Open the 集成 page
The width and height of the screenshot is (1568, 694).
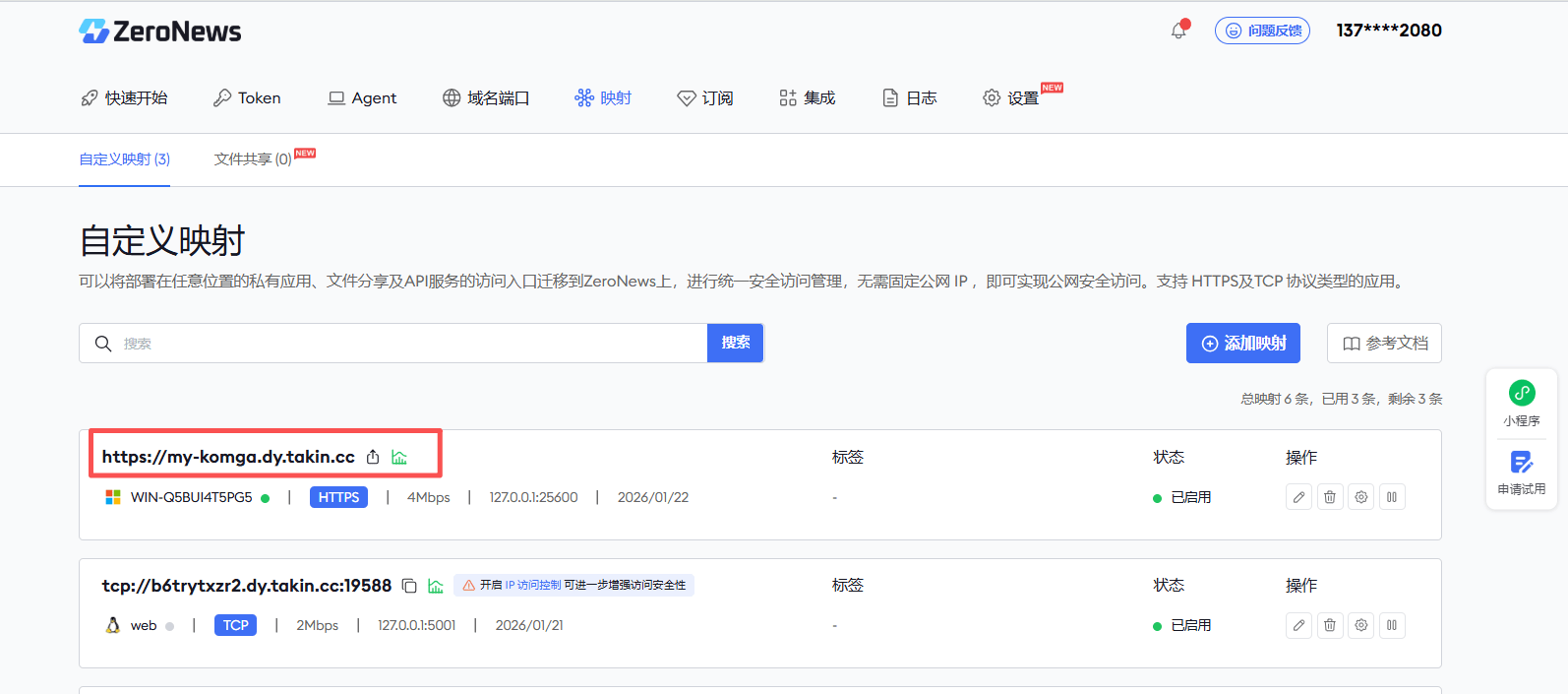[x=807, y=97]
